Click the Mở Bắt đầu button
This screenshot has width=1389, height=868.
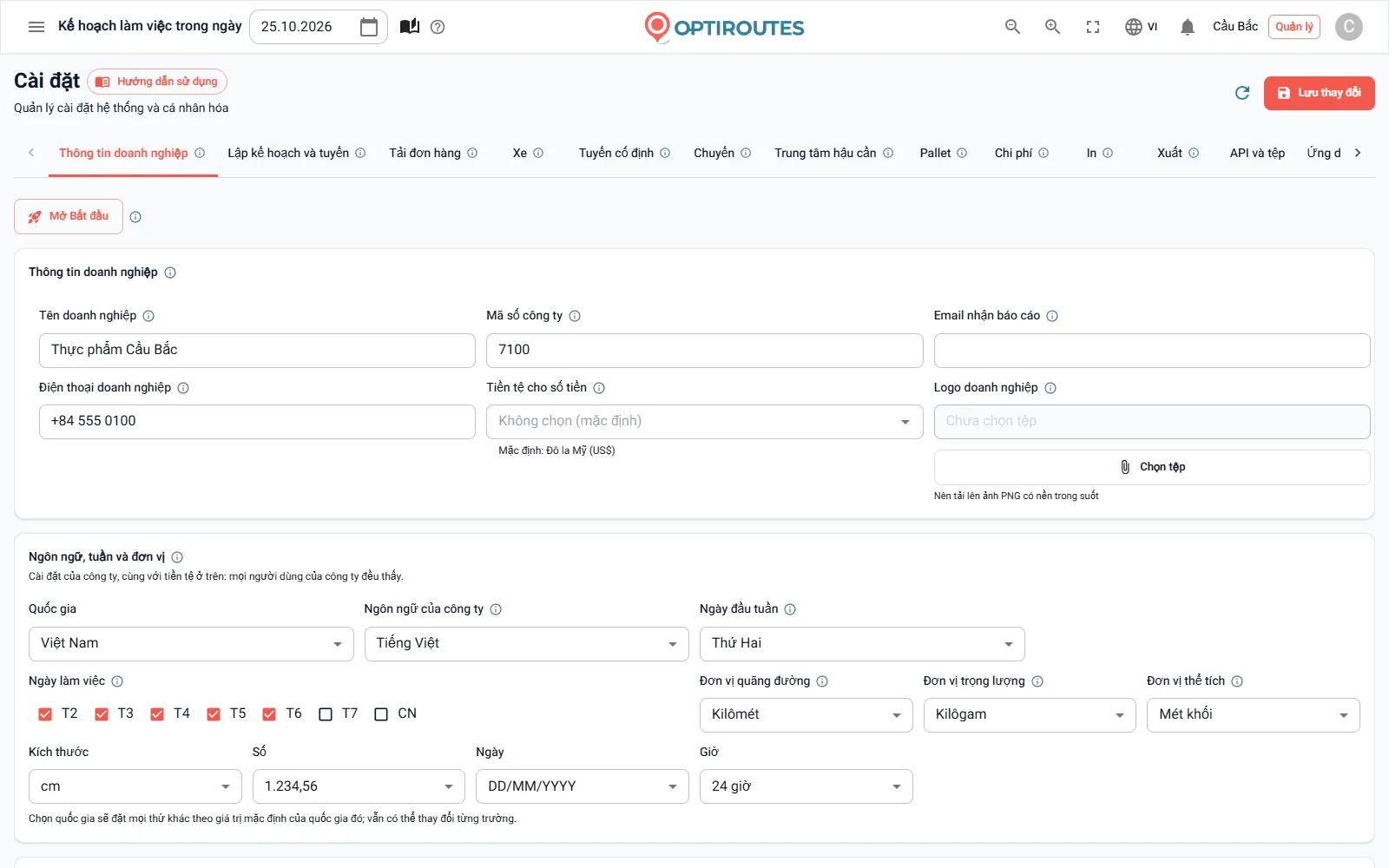point(69,216)
